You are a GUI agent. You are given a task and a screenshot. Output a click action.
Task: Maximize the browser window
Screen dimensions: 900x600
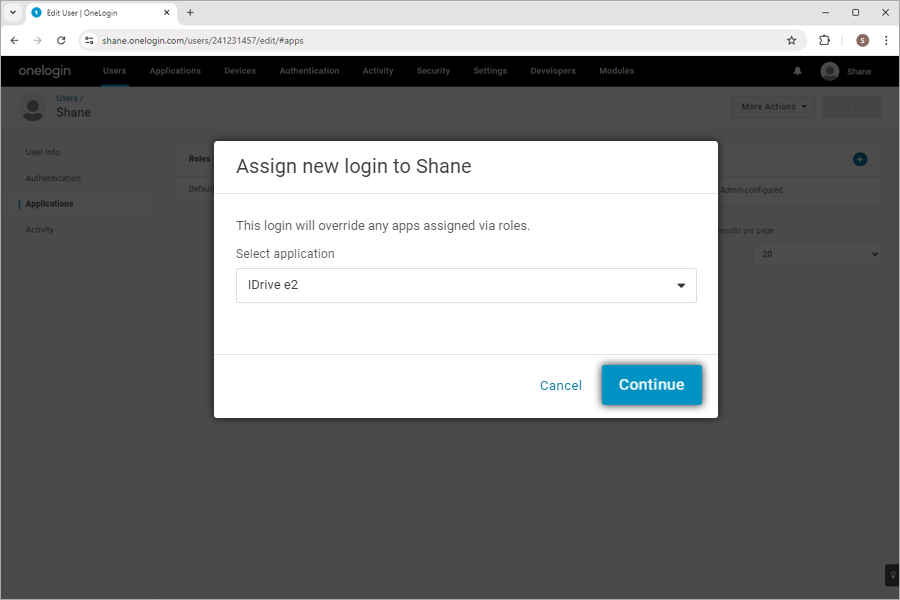coord(855,13)
